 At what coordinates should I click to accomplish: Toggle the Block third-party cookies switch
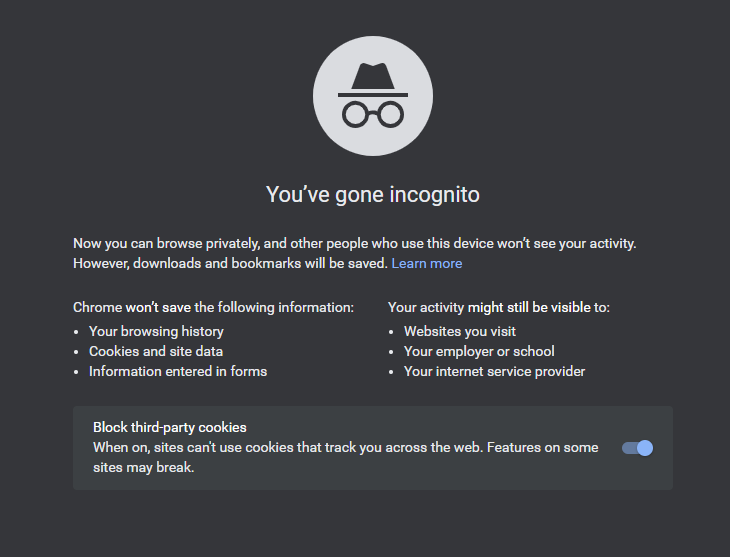point(638,448)
